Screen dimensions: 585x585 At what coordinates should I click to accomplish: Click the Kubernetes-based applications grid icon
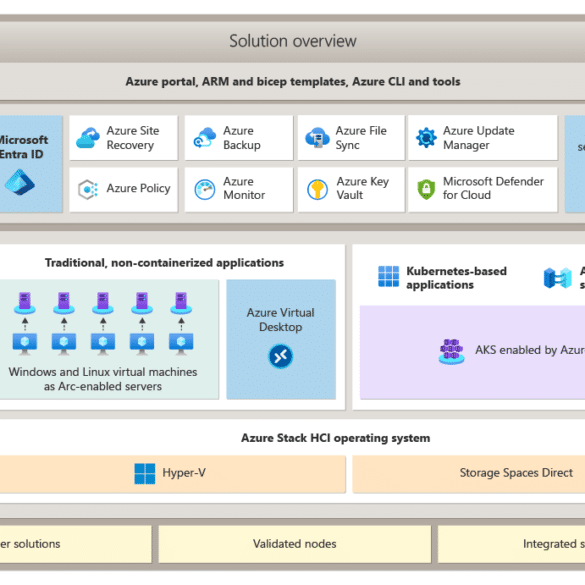388,276
